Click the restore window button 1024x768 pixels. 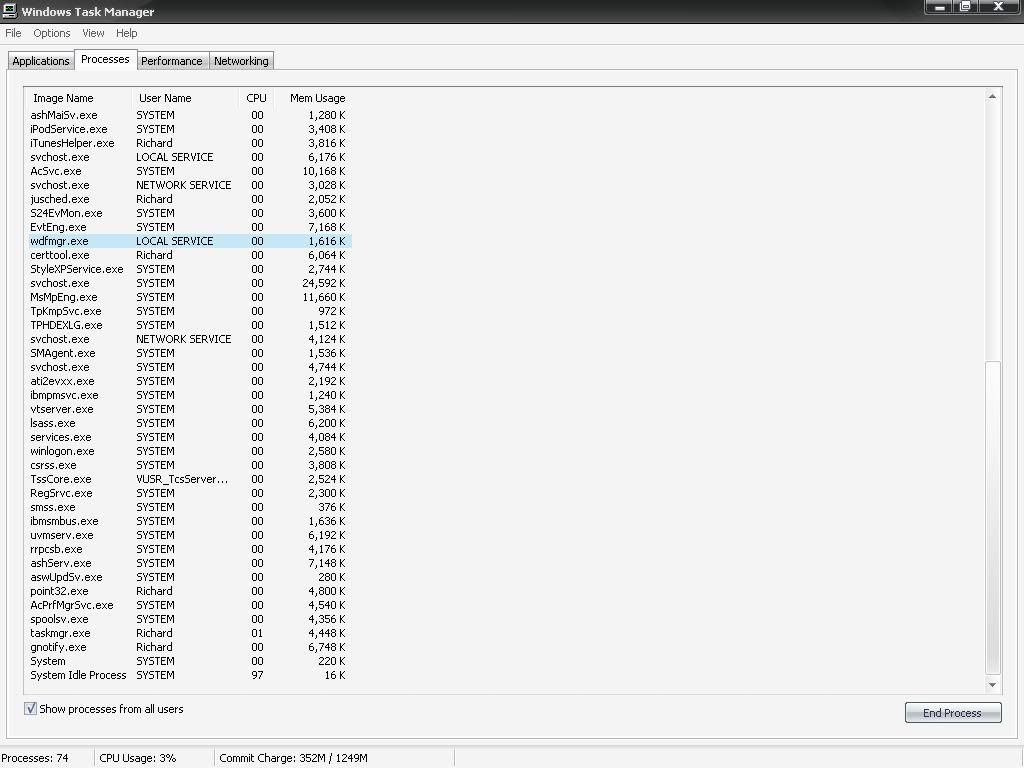click(965, 7)
